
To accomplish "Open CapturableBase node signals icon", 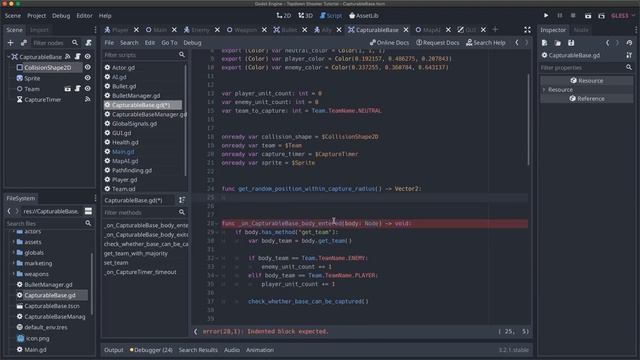I will 68,57.
